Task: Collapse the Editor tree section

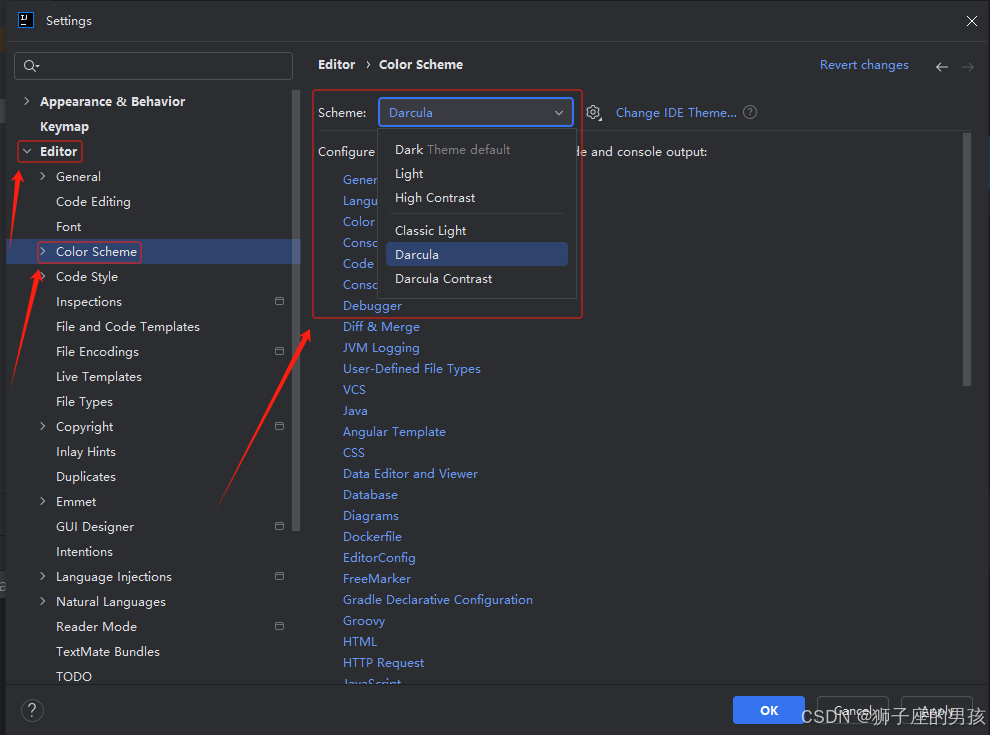Action: [27, 152]
